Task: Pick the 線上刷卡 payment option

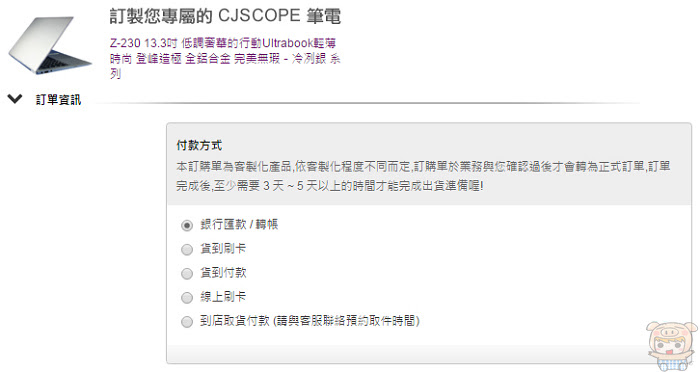Action: pos(187,297)
